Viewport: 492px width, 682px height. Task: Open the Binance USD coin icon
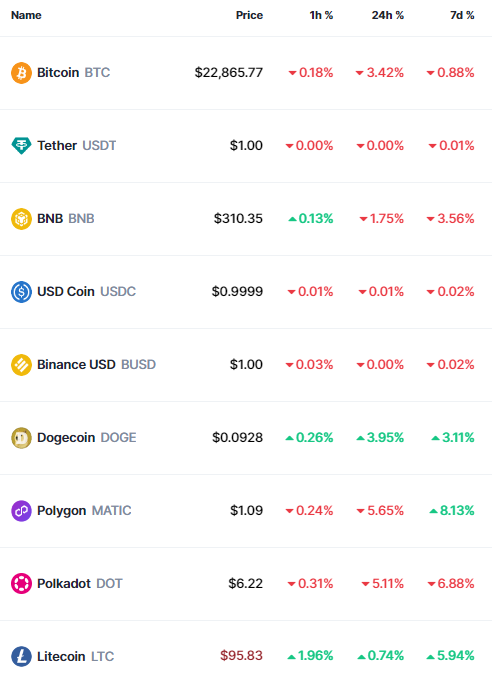pos(21,365)
